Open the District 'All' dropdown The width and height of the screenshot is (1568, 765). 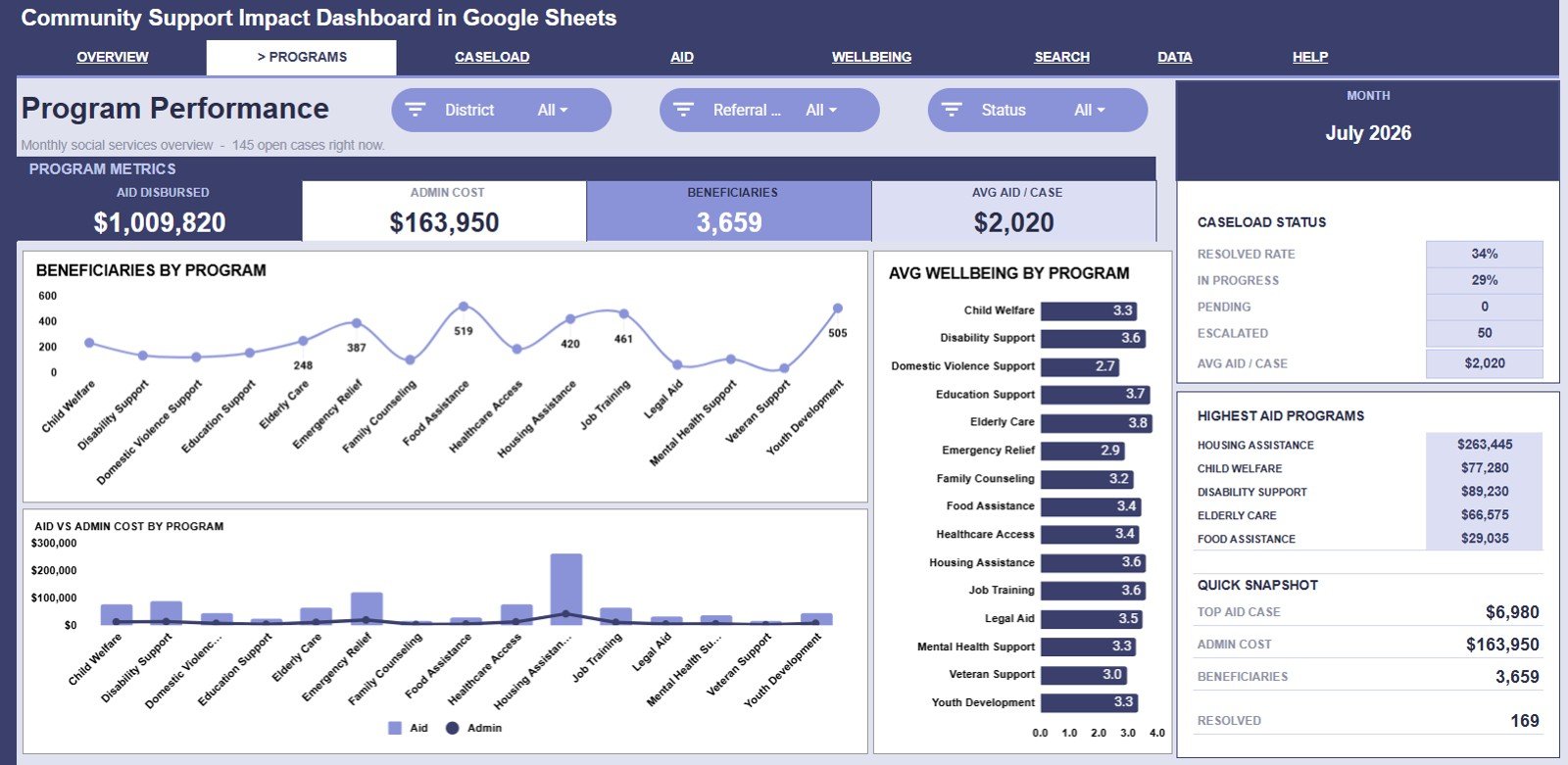click(x=553, y=111)
